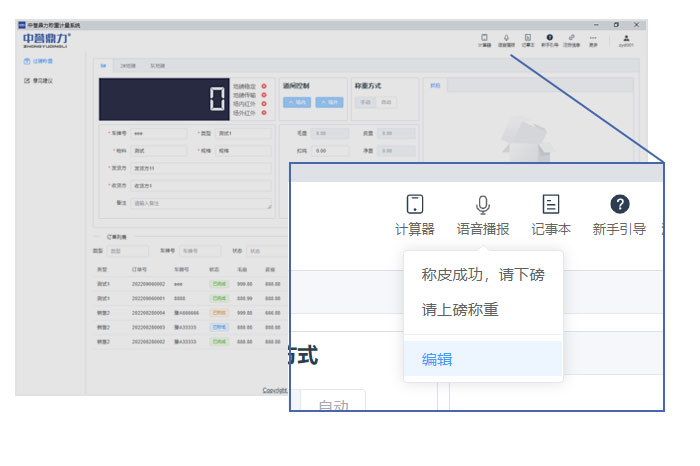Viewport: 700px width, 466px height.
Task: Click the user account icon at top right
Action: [626, 37]
